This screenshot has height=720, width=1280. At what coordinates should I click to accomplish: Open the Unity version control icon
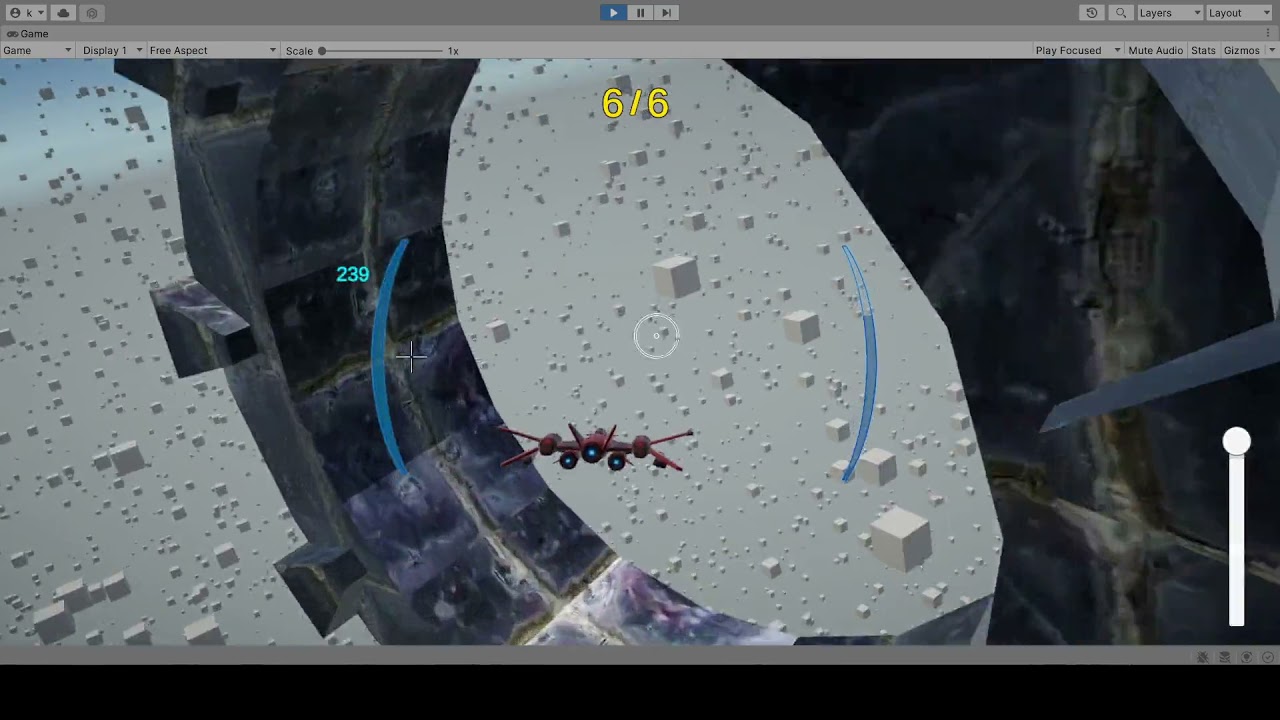click(92, 13)
